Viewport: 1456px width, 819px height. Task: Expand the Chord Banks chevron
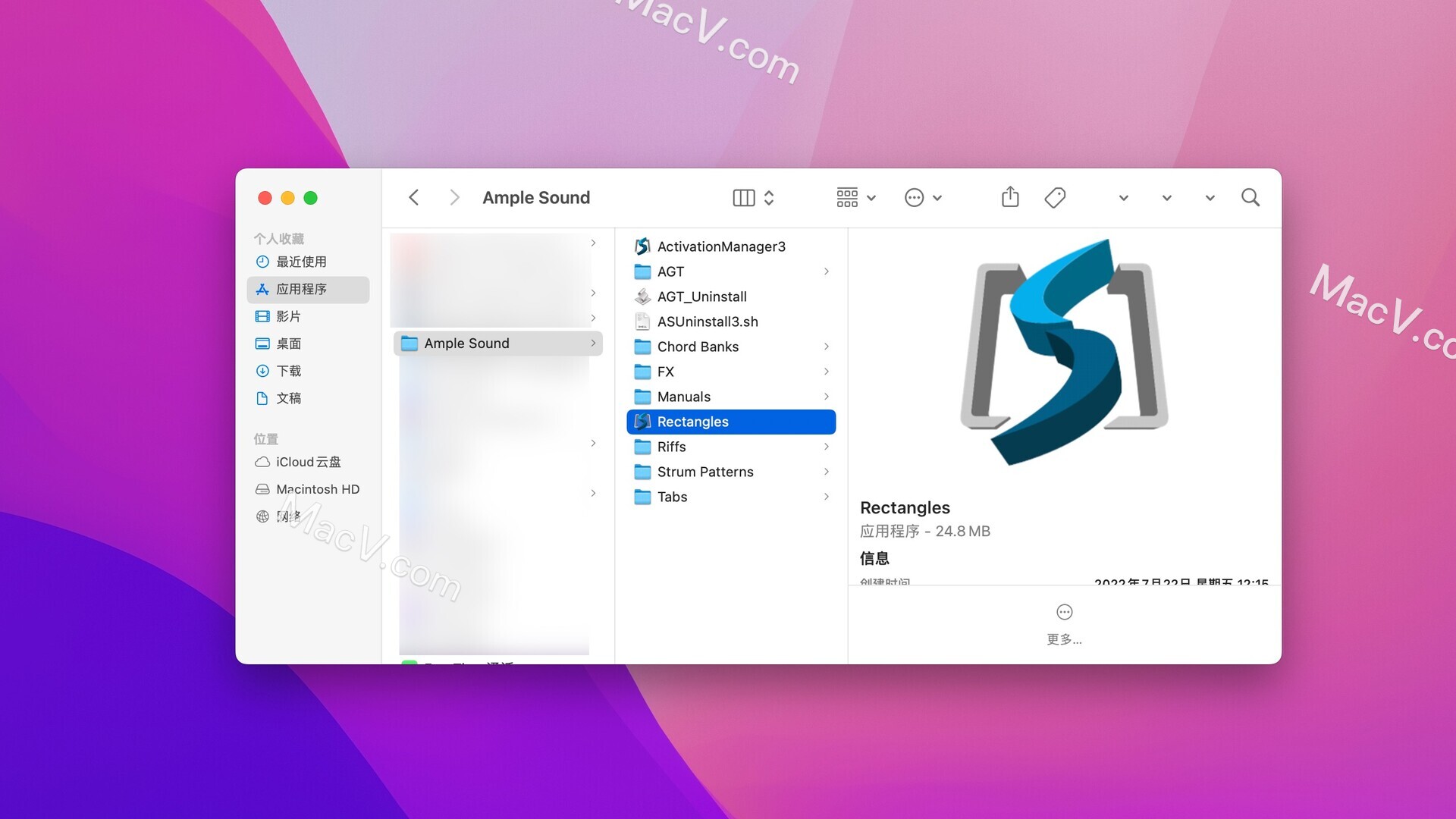(x=827, y=347)
